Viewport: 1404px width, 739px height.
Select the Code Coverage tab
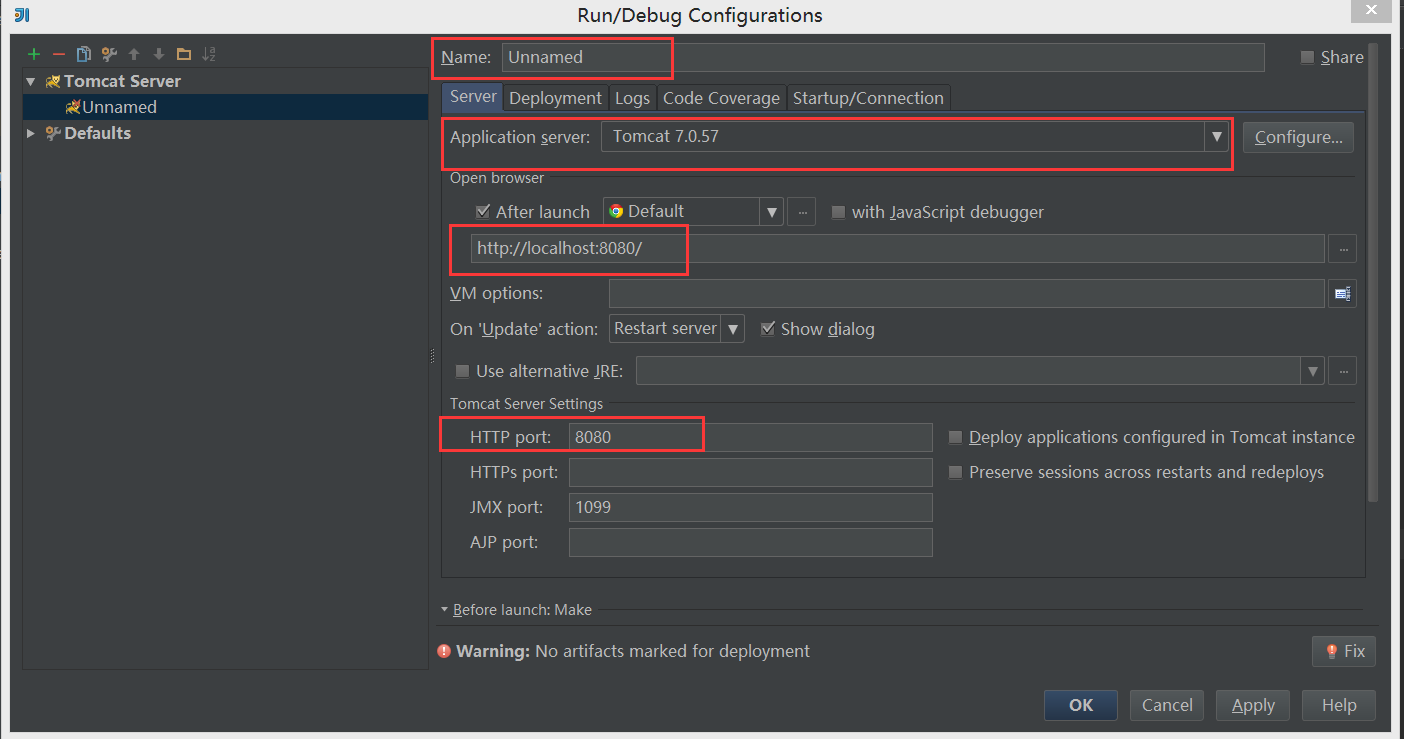tap(721, 98)
